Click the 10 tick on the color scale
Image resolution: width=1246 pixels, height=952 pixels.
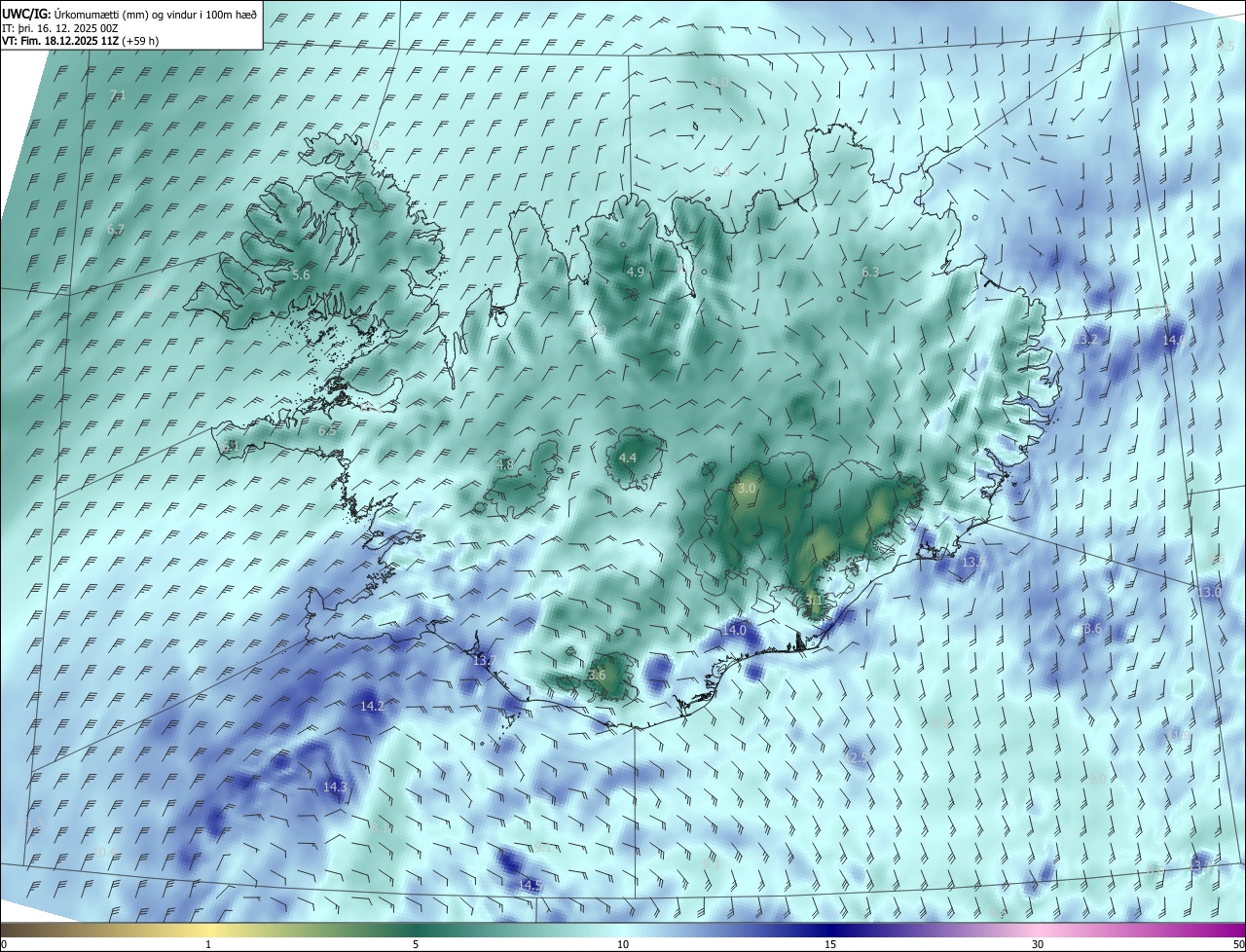[x=623, y=944]
